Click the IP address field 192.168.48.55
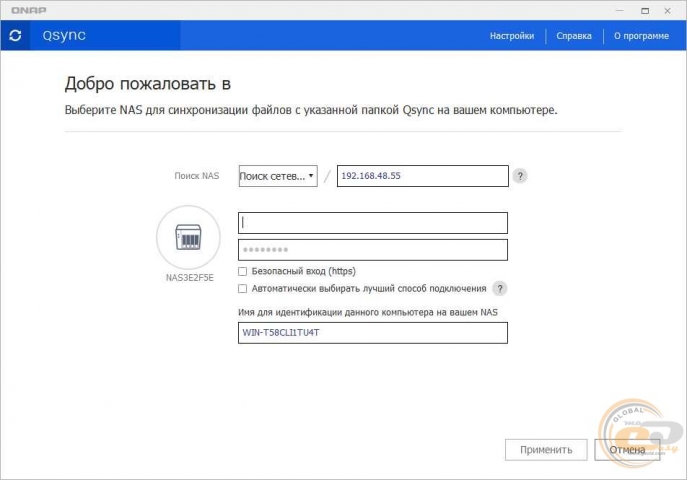Image resolution: width=687 pixels, height=480 pixels. 422,176
